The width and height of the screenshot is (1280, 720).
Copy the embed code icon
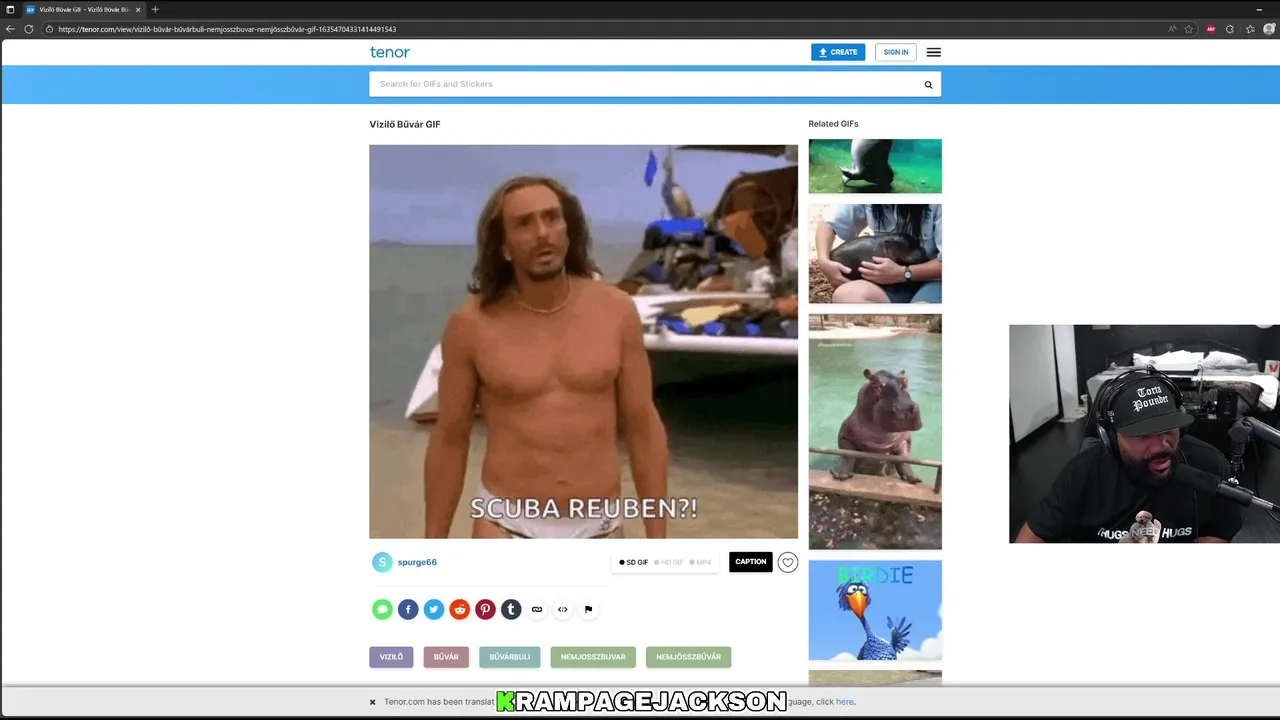coord(563,609)
